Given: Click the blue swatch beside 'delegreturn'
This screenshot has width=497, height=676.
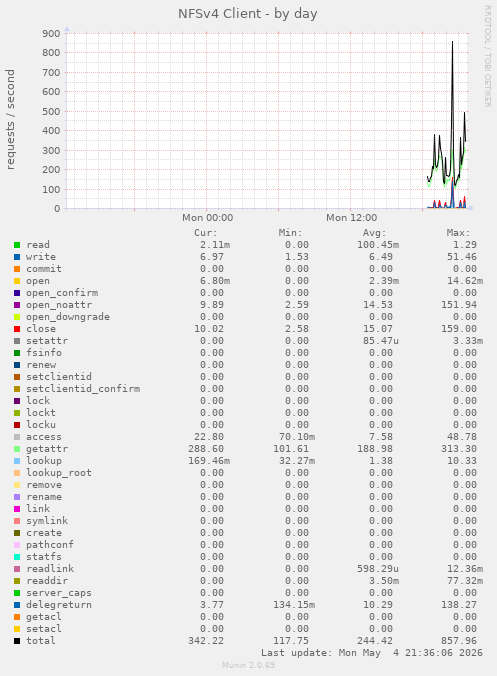Looking at the screenshot, I should (x=17, y=605).
